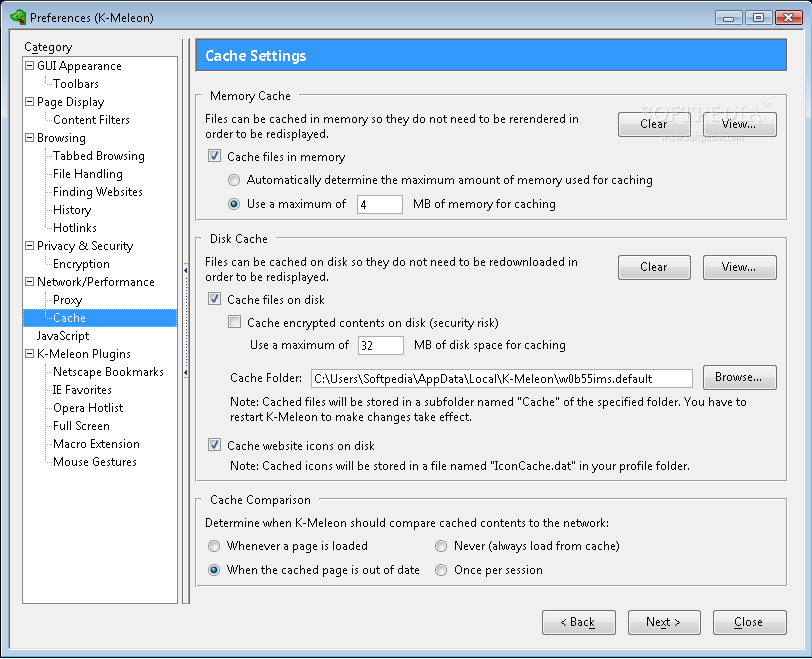Open Opera Hotlist plugin settings
This screenshot has width=812, height=659.
[x=88, y=408]
